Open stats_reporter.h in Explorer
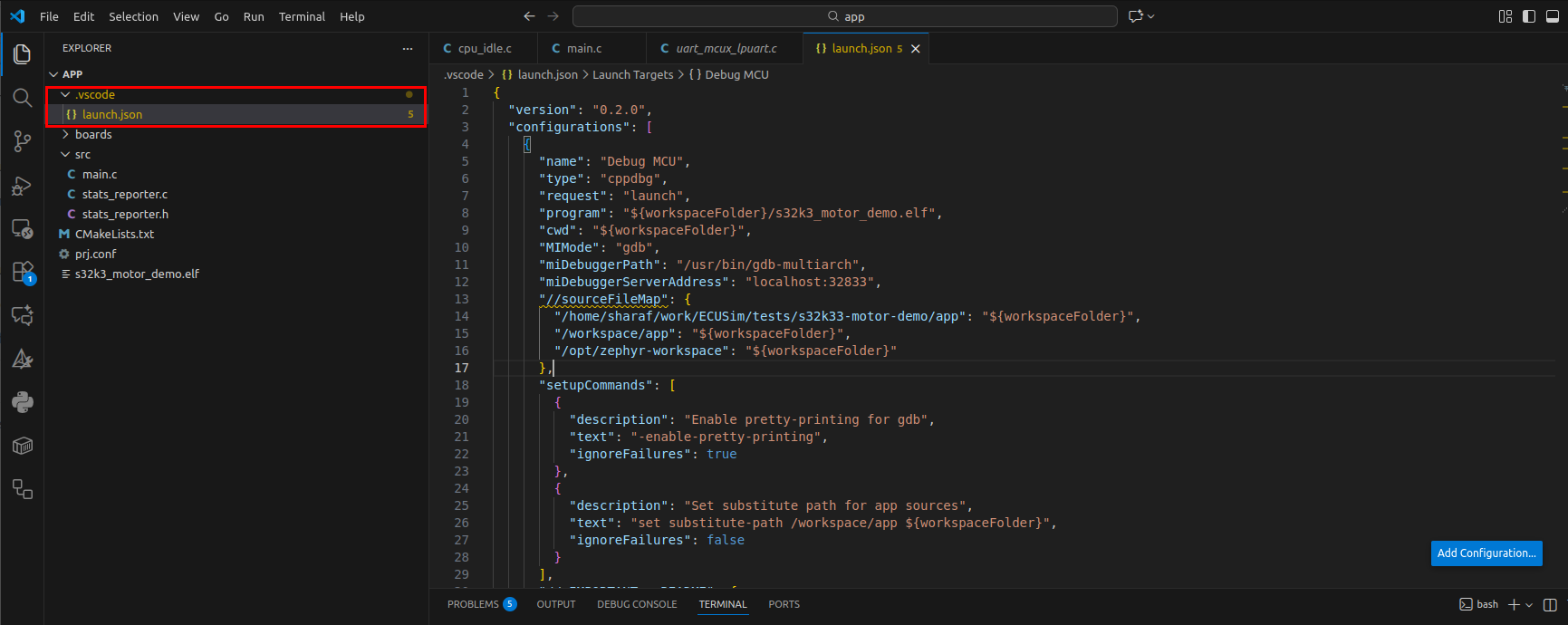Screen dimensions: 1568x625 click(x=236, y=214)
